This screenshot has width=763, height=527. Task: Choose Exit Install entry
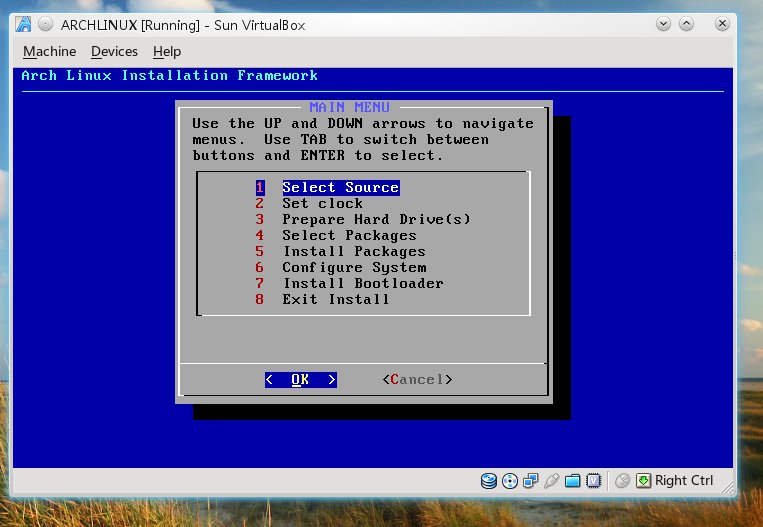(x=323, y=299)
